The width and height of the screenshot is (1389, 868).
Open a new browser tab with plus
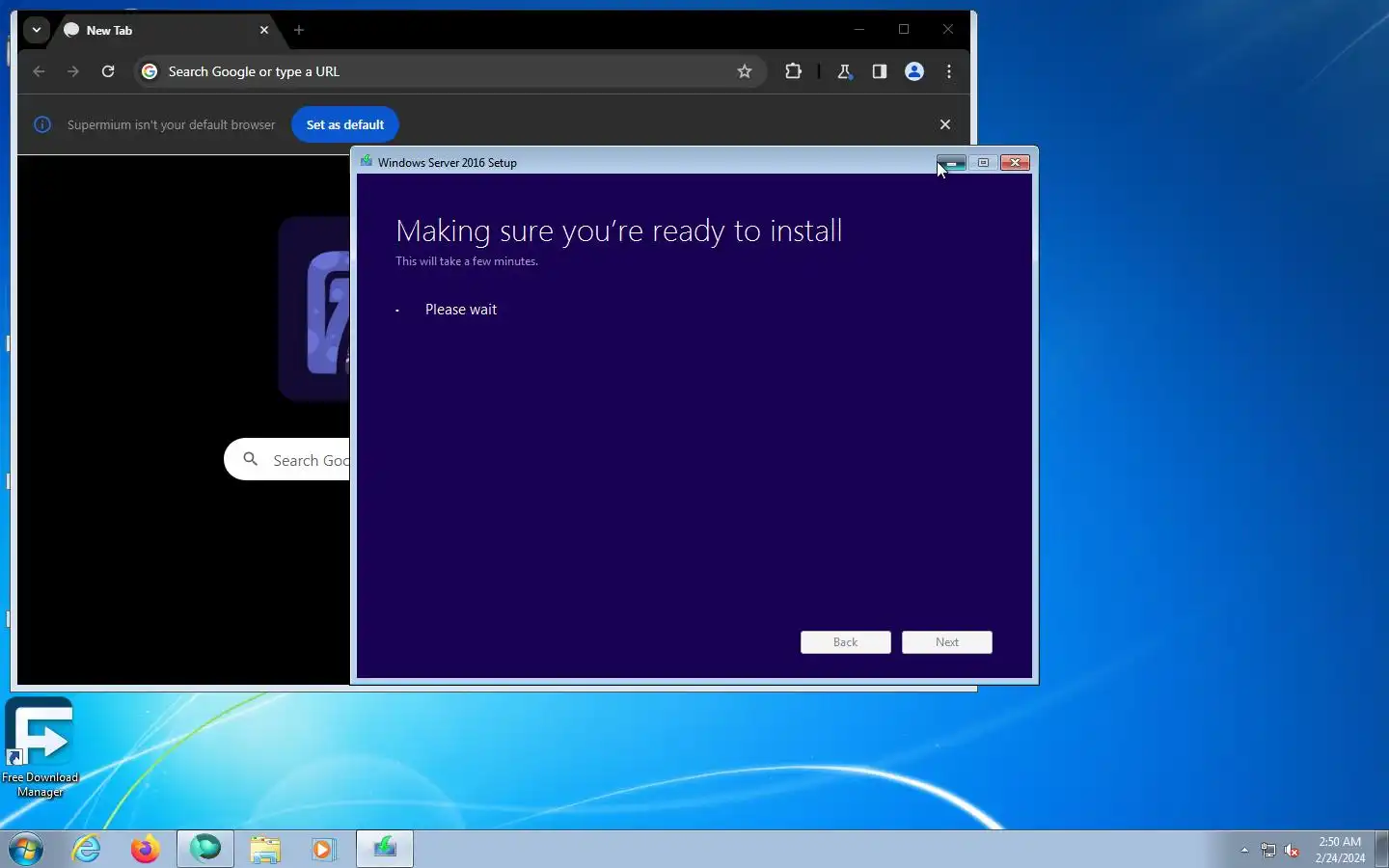[x=299, y=30]
